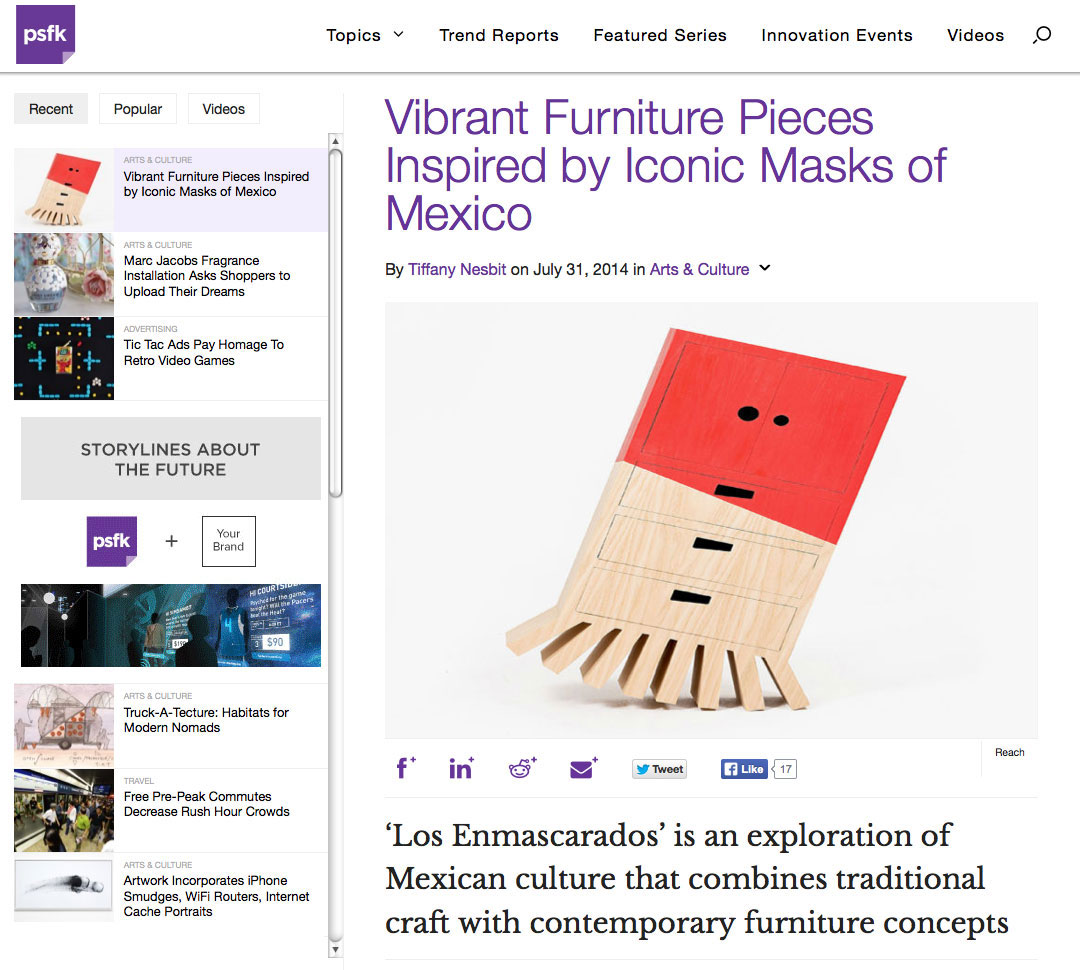The height and width of the screenshot is (970, 1080).
Task: Open Trend Reports in navigation
Action: [499, 35]
